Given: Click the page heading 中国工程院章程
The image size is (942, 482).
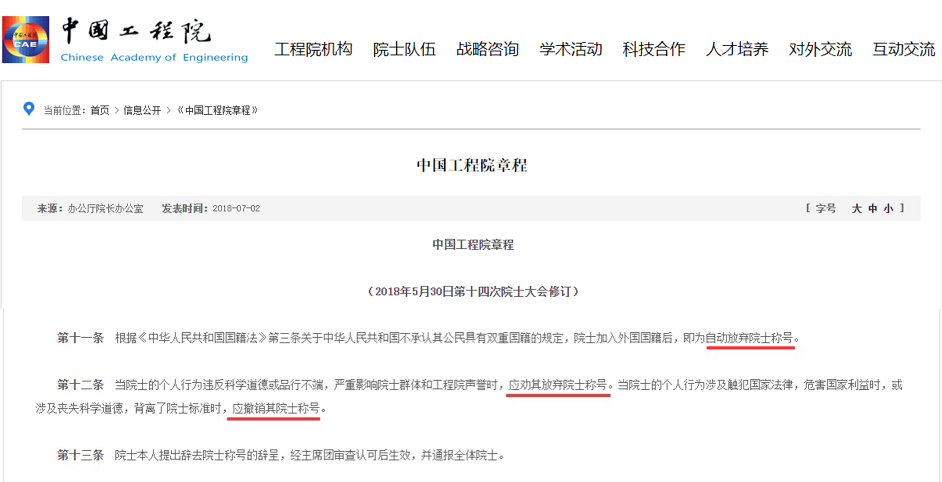Looking at the screenshot, I should click(x=472, y=165).
